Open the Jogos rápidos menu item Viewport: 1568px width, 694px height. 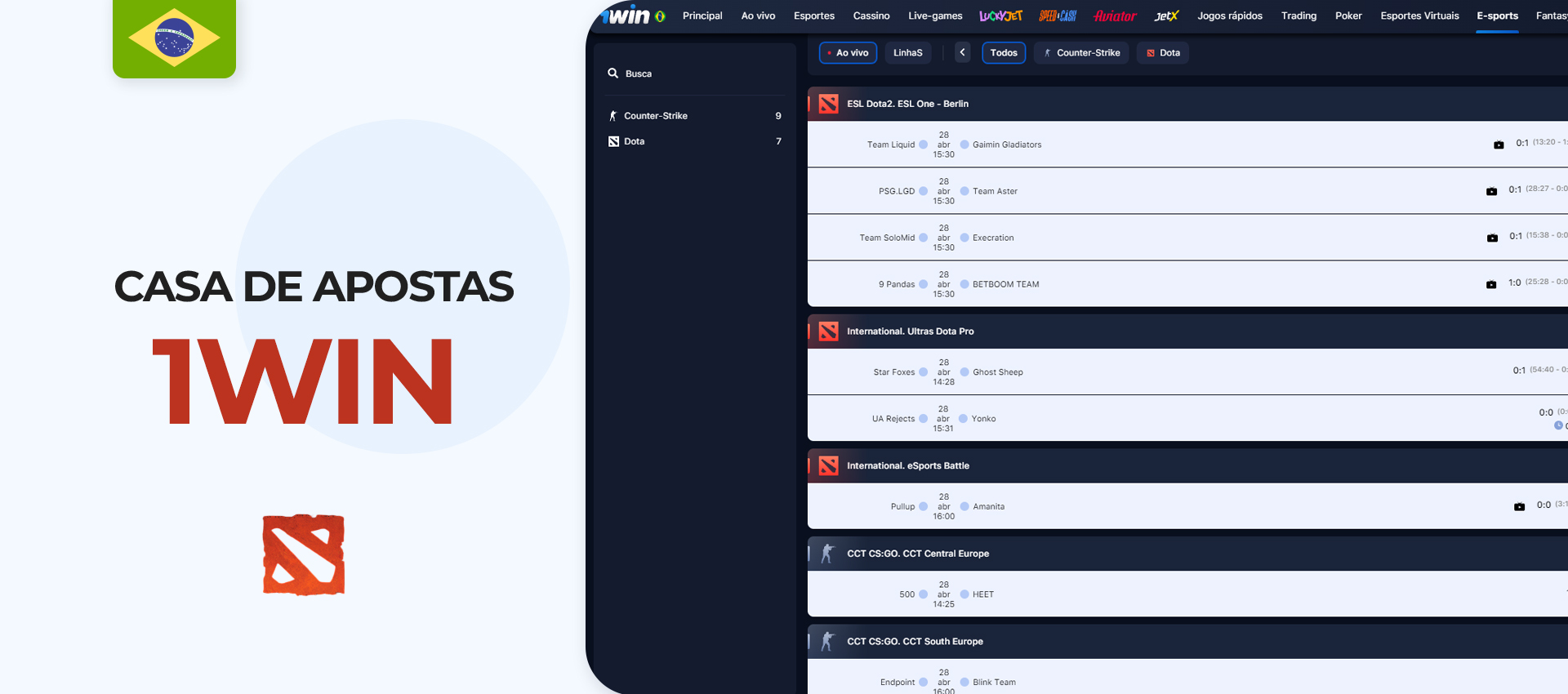click(1230, 16)
